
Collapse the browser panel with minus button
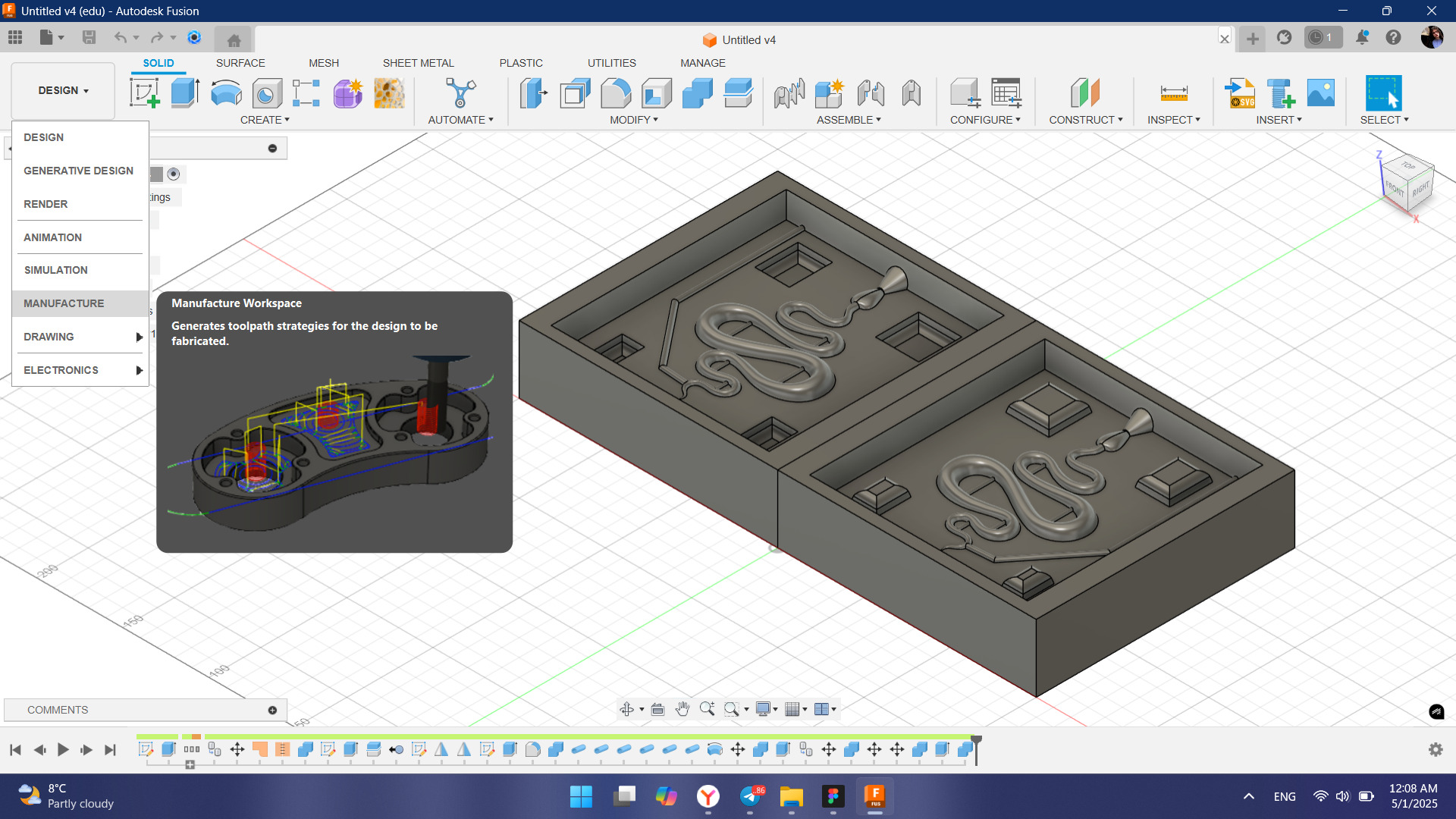coord(272,148)
